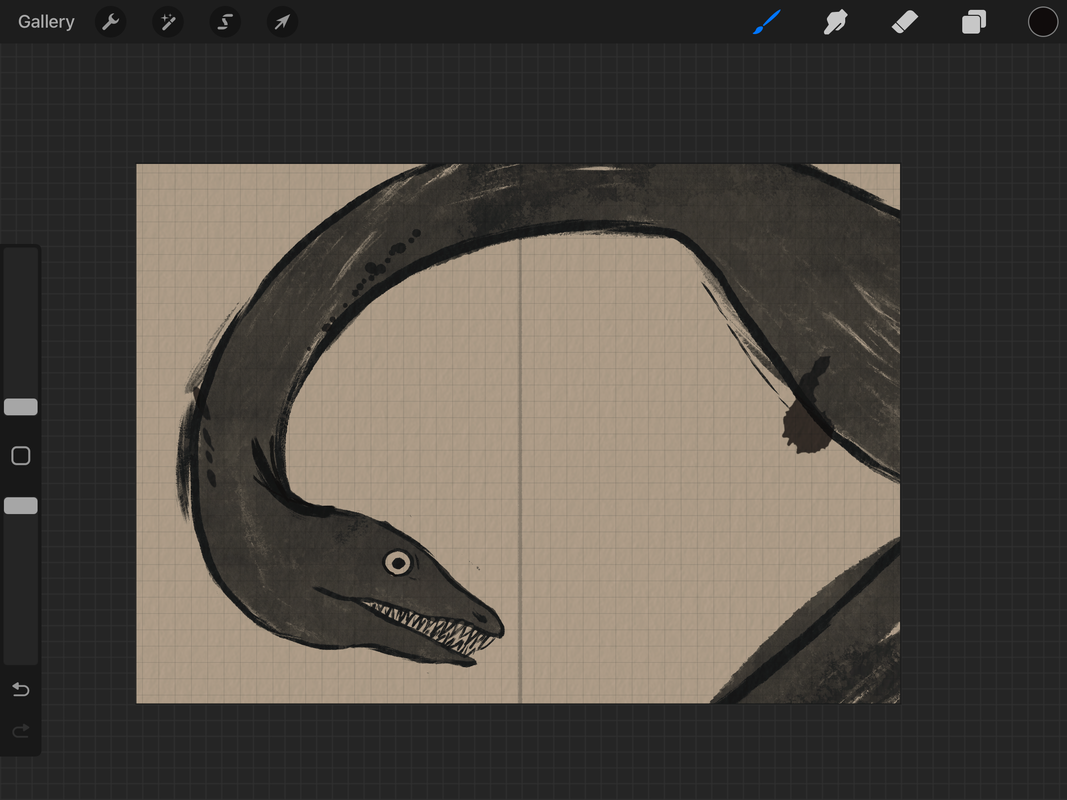Viewport: 1067px width, 800px height.
Task: Select the Brush tool
Action: click(x=767, y=22)
